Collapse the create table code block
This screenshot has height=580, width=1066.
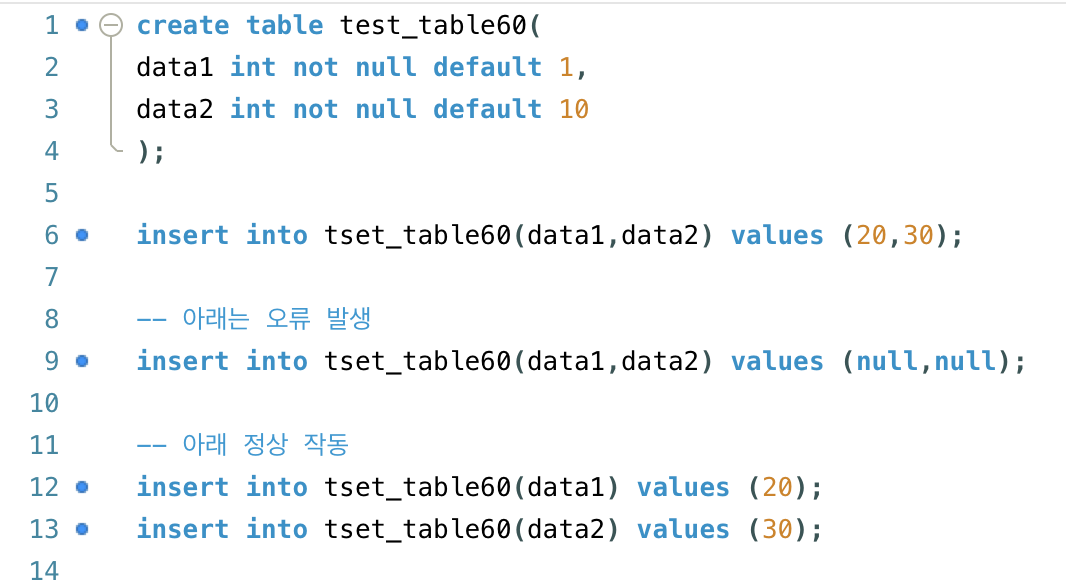111,26
